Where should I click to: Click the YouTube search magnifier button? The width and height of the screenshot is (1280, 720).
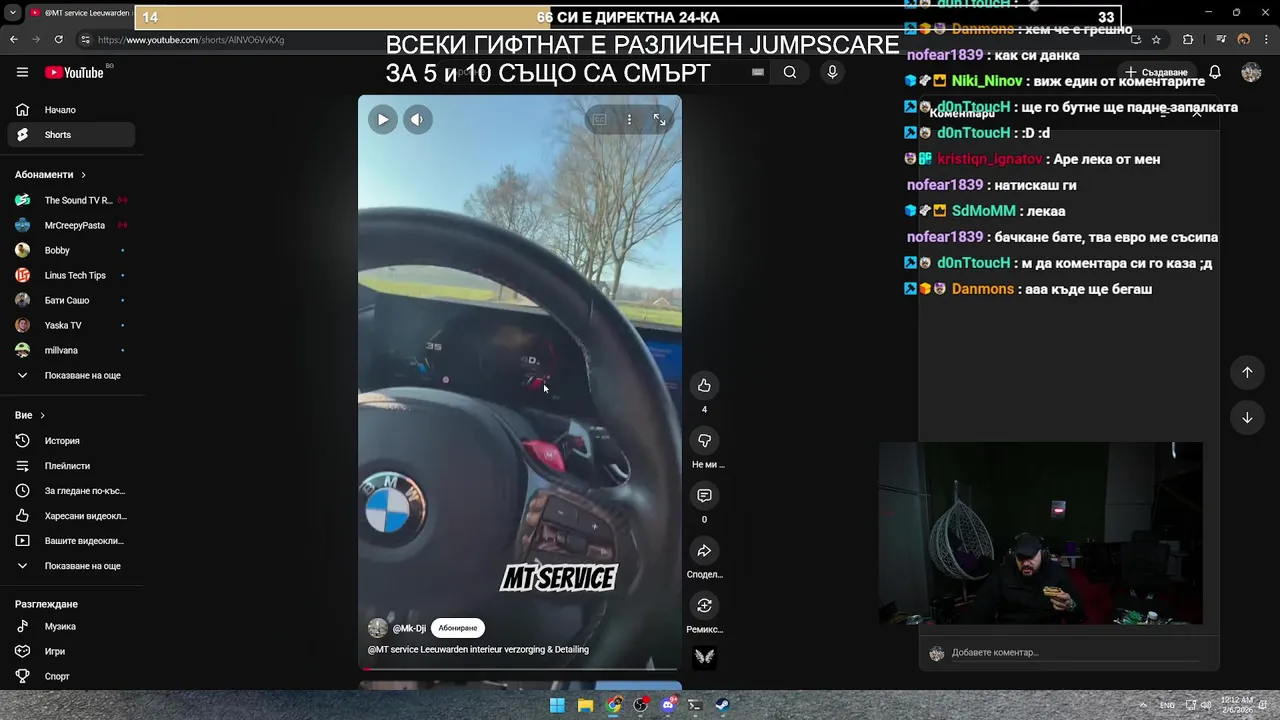coord(790,72)
